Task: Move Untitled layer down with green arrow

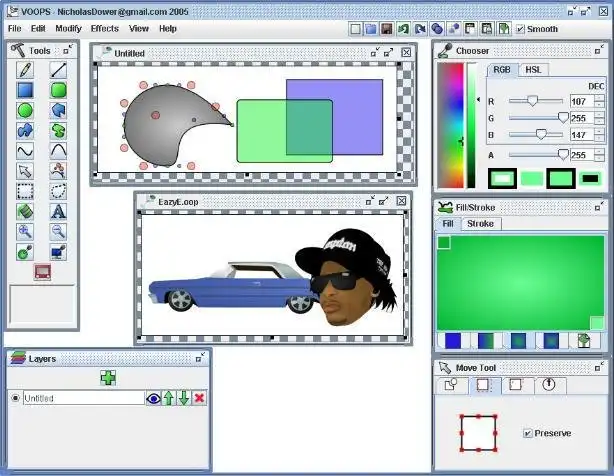Action: click(x=184, y=398)
